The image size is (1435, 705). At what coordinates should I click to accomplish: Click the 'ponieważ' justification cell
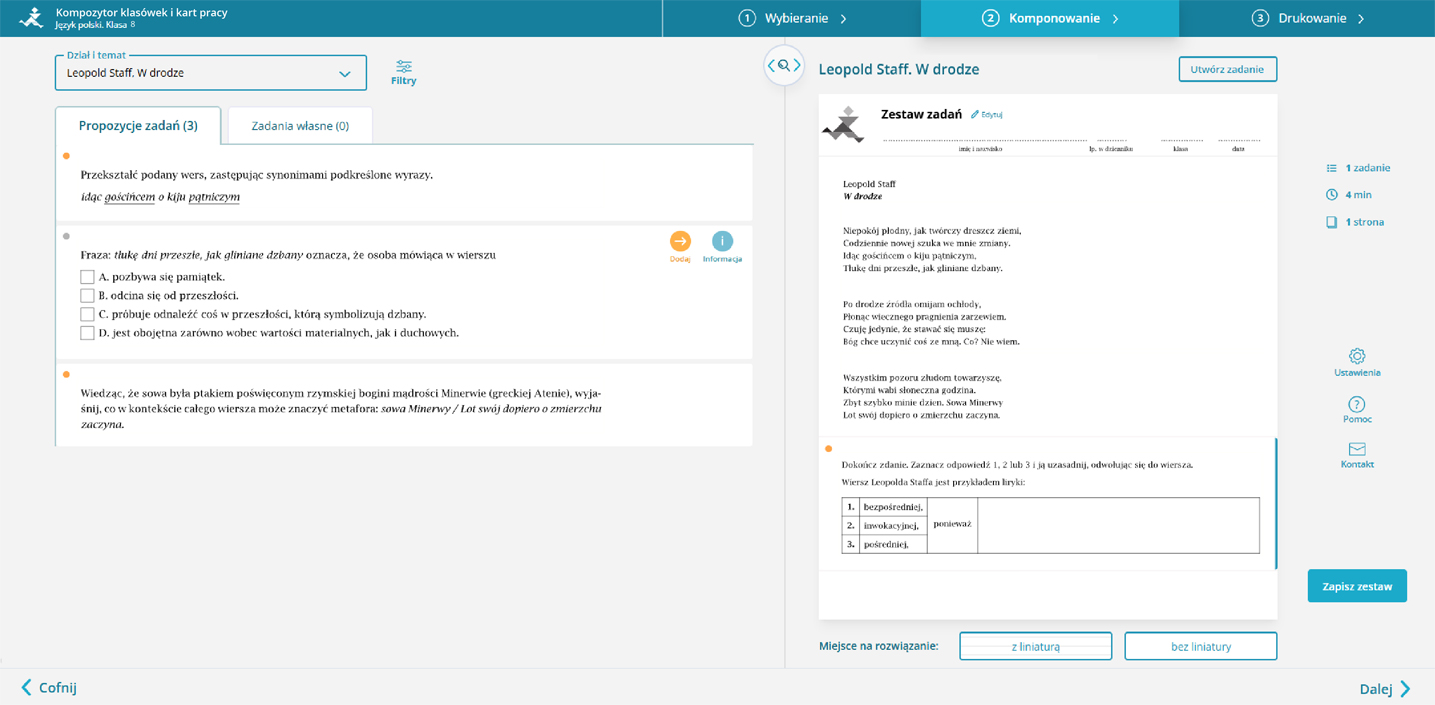(952, 525)
